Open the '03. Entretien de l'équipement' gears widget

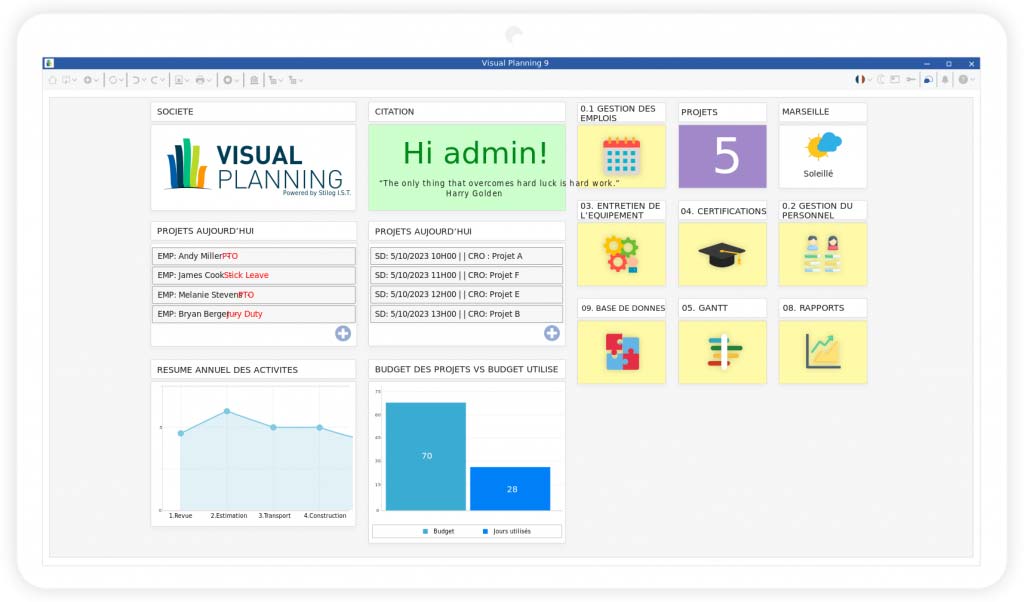click(621, 254)
